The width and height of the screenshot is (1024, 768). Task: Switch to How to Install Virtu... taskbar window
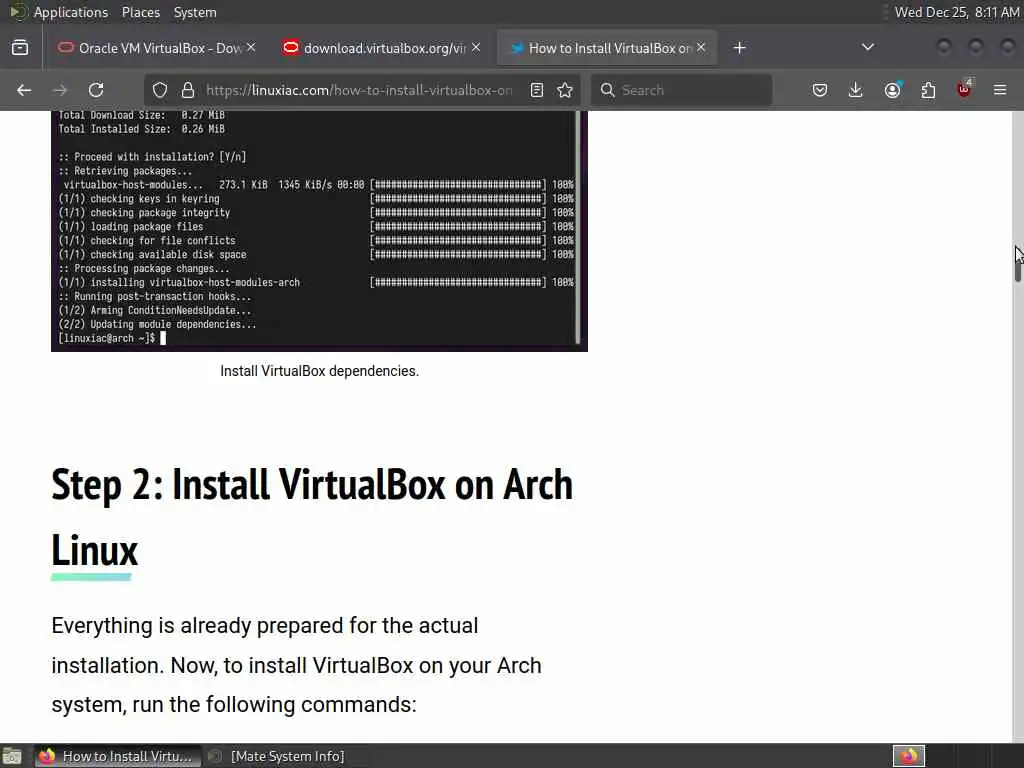117,756
